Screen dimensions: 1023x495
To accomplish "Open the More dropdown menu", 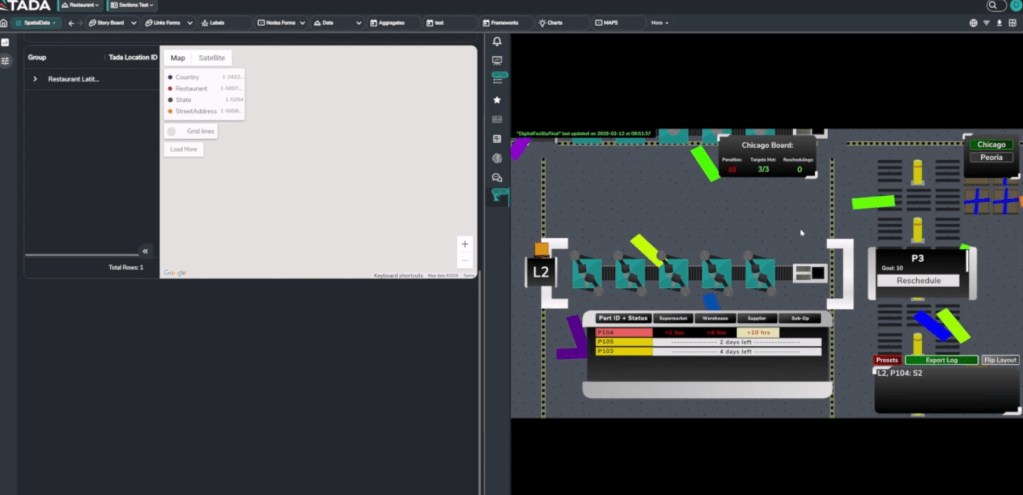I will (x=659, y=22).
